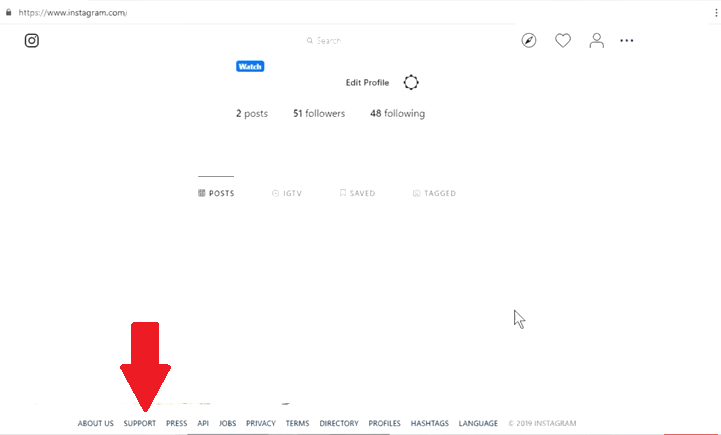This screenshot has height=435, width=721.
Task: Select the POSTS tab
Action: click(216, 193)
